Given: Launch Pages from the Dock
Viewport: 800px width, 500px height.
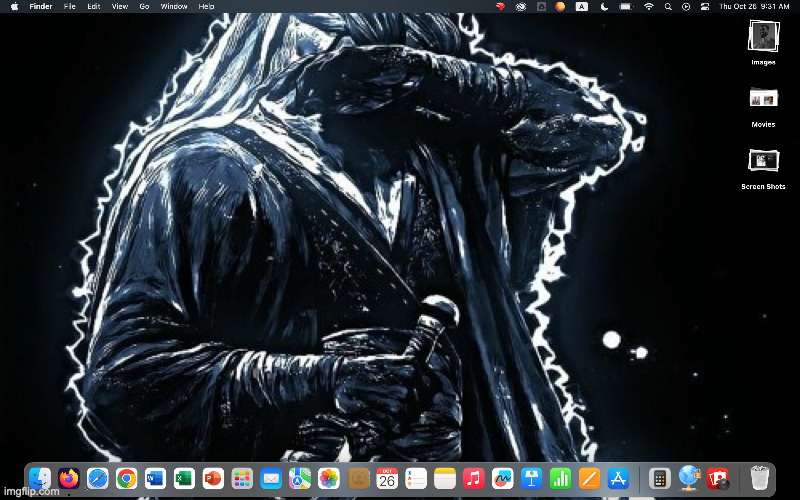Looking at the screenshot, I should [x=589, y=479].
